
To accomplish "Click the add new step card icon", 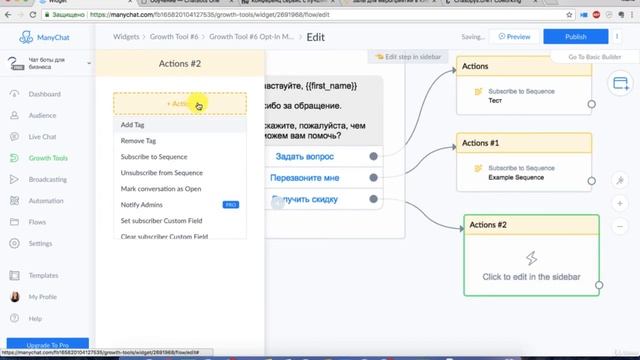I will coord(620,83).
